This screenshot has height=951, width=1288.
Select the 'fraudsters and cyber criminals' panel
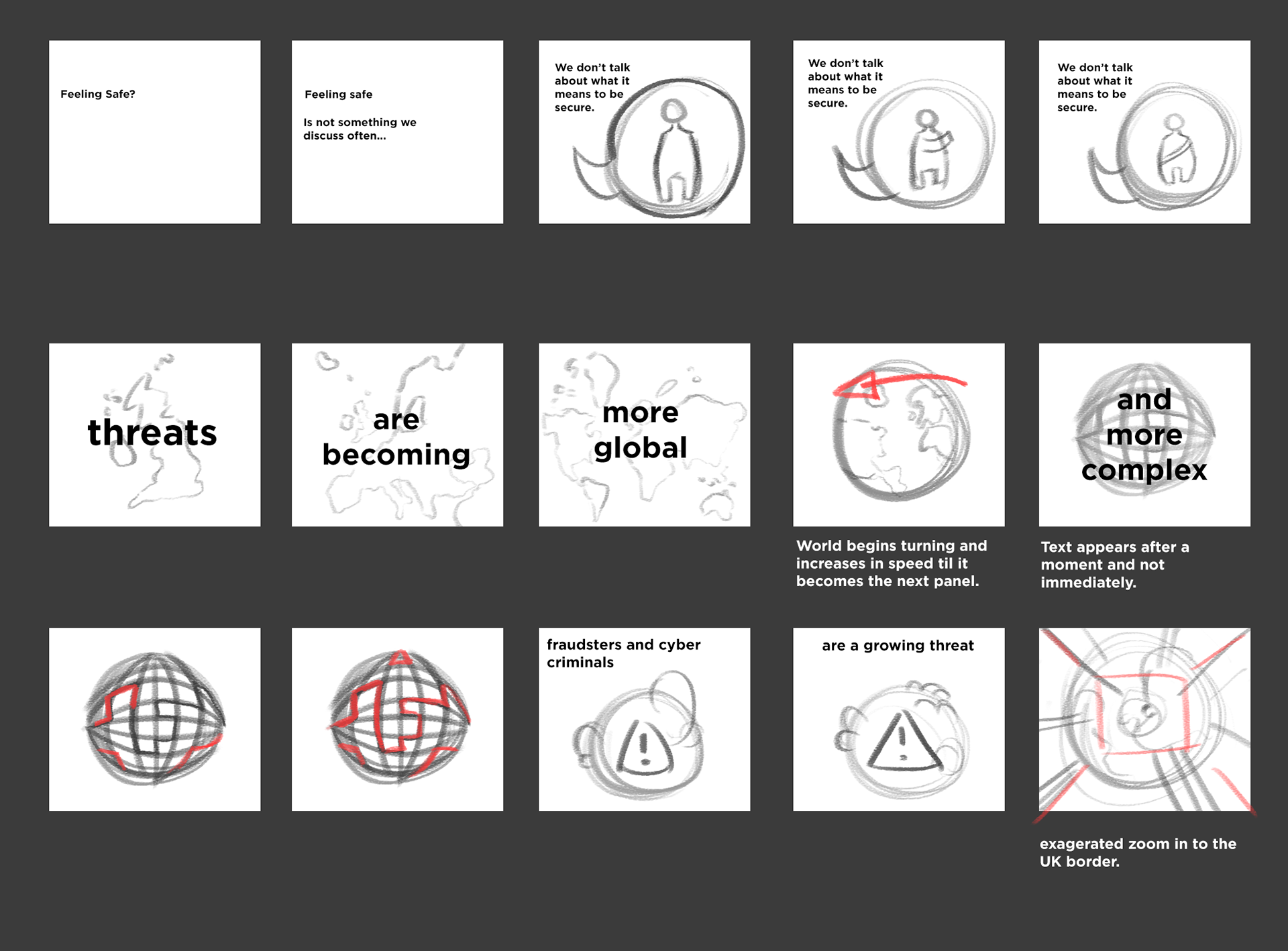tap(644, 719)
